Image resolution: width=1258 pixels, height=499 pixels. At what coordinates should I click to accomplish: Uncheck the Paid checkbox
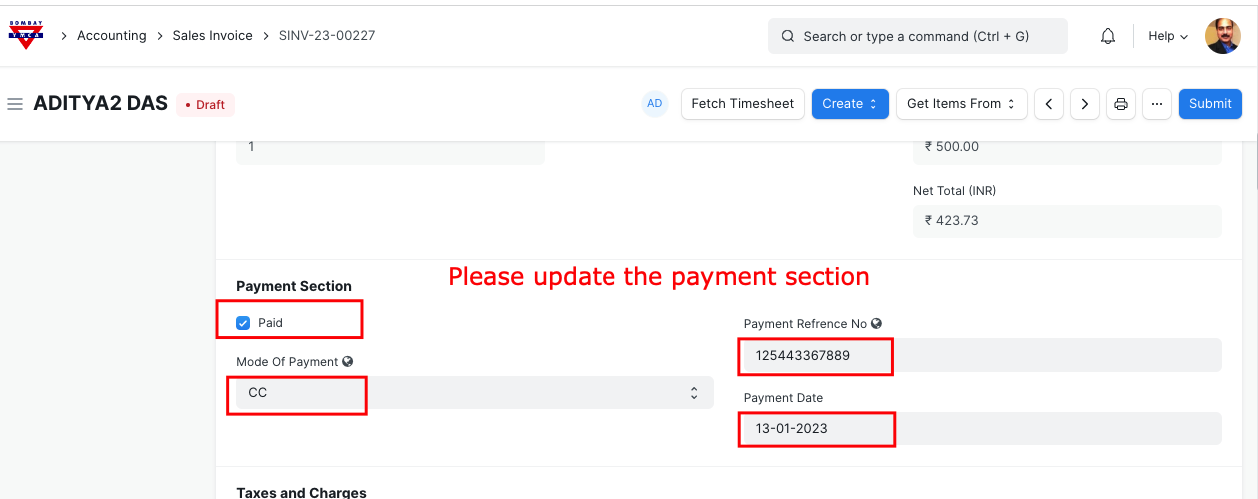243,323
